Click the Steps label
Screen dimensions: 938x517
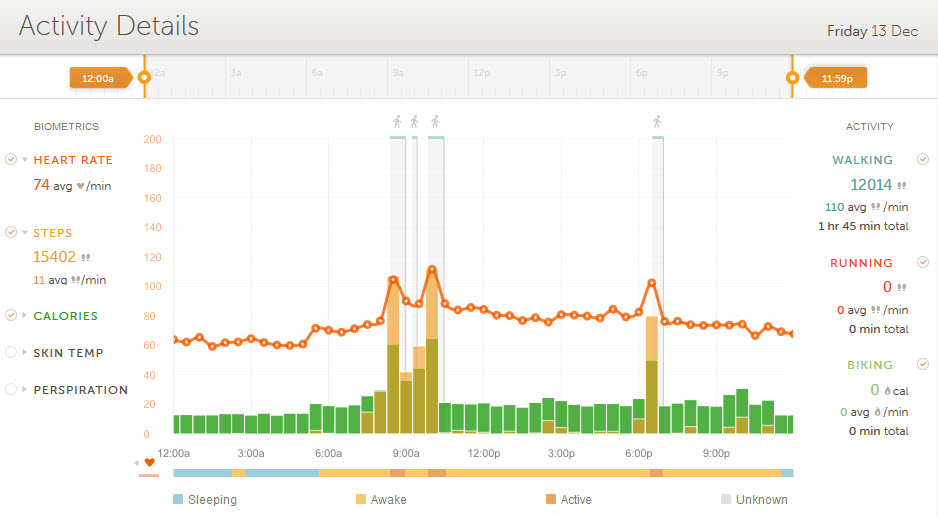tap(53, 233)
